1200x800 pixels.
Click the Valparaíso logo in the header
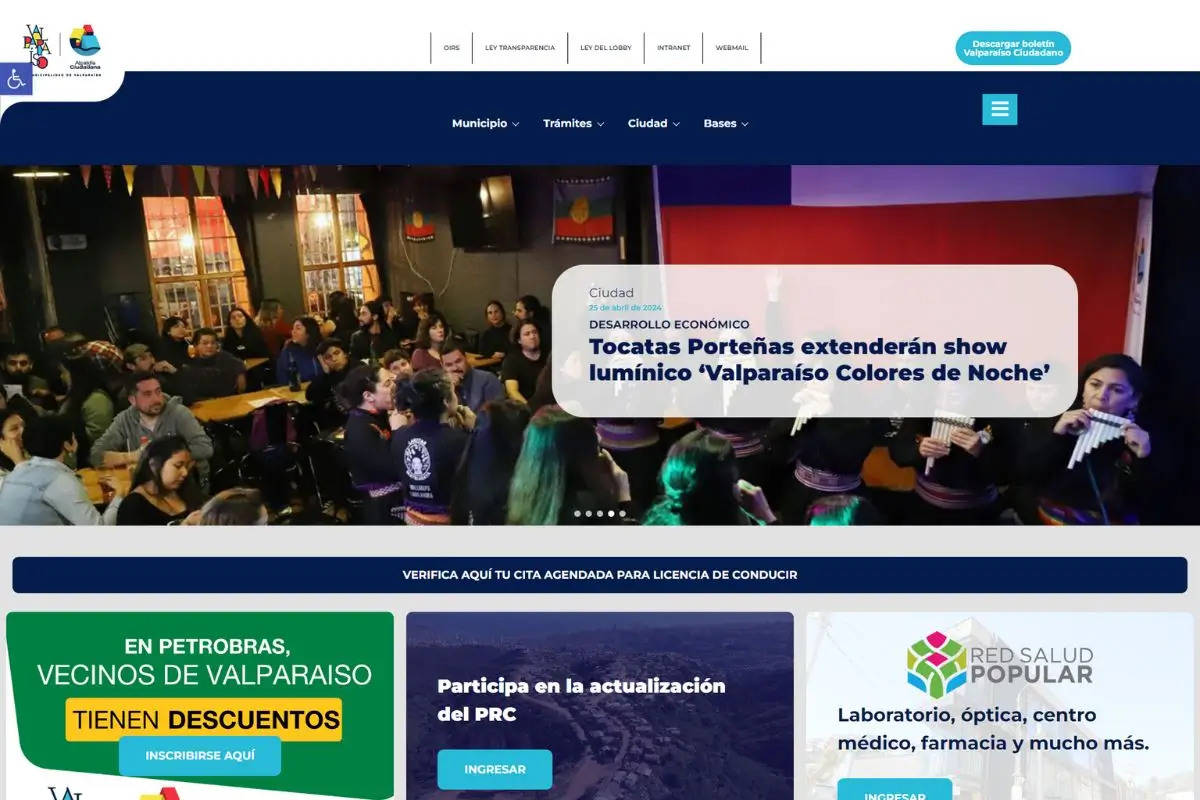tap(36, 46)
